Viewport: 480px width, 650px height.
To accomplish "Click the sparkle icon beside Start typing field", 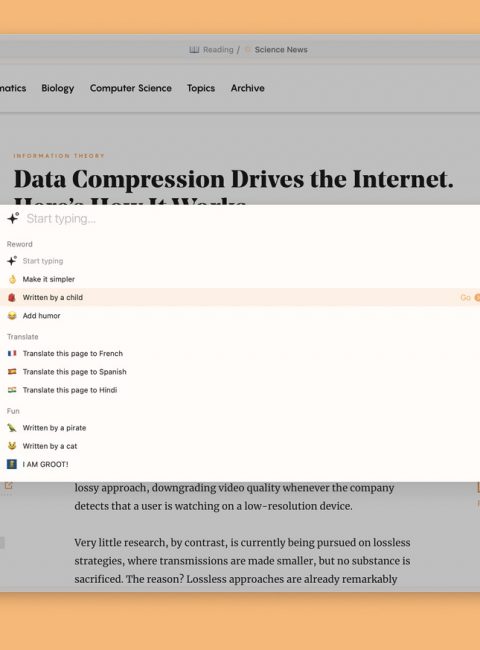I will [13, 218].
